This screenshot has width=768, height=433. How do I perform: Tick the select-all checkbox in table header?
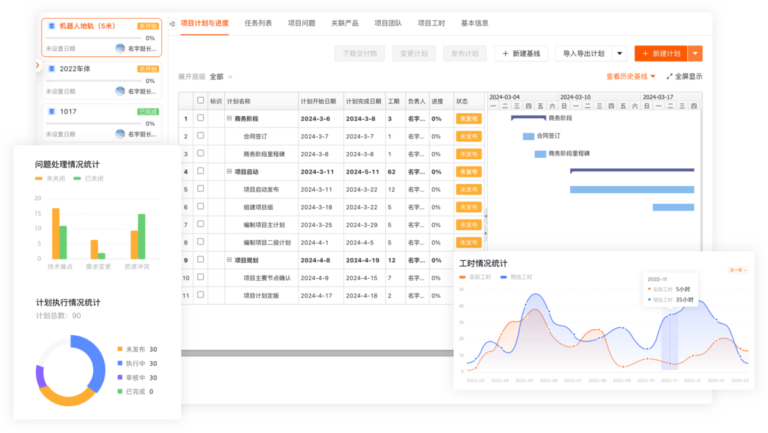click(x=200, y=100)
